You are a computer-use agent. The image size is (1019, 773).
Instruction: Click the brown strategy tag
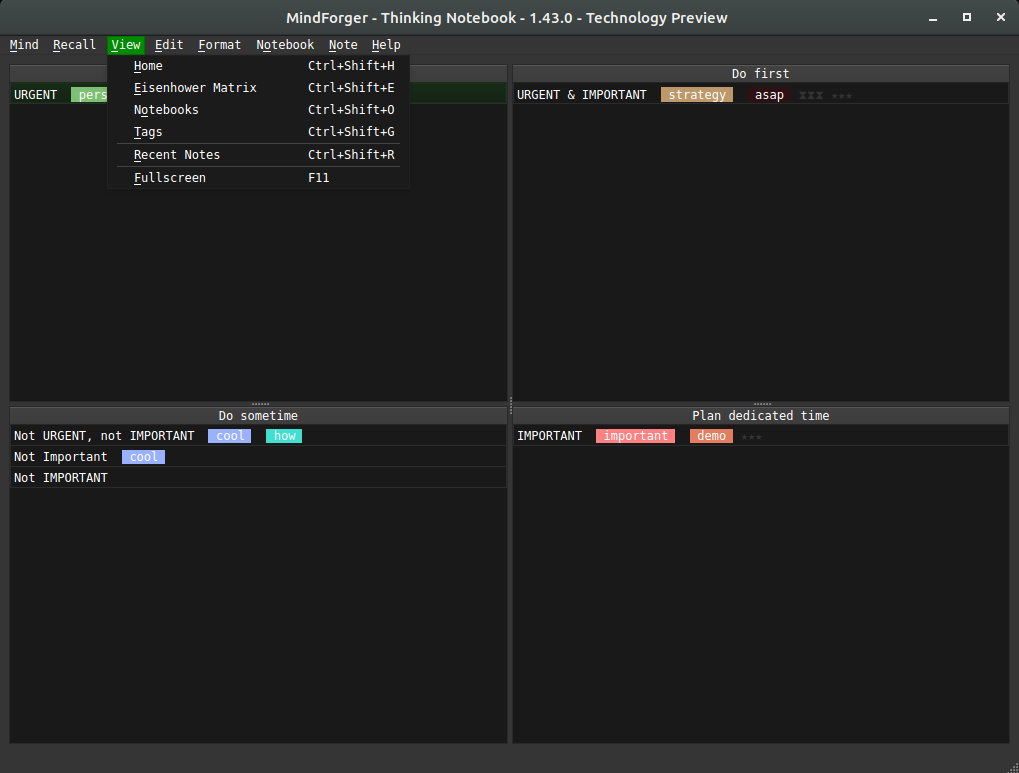[x=697, y=95]
